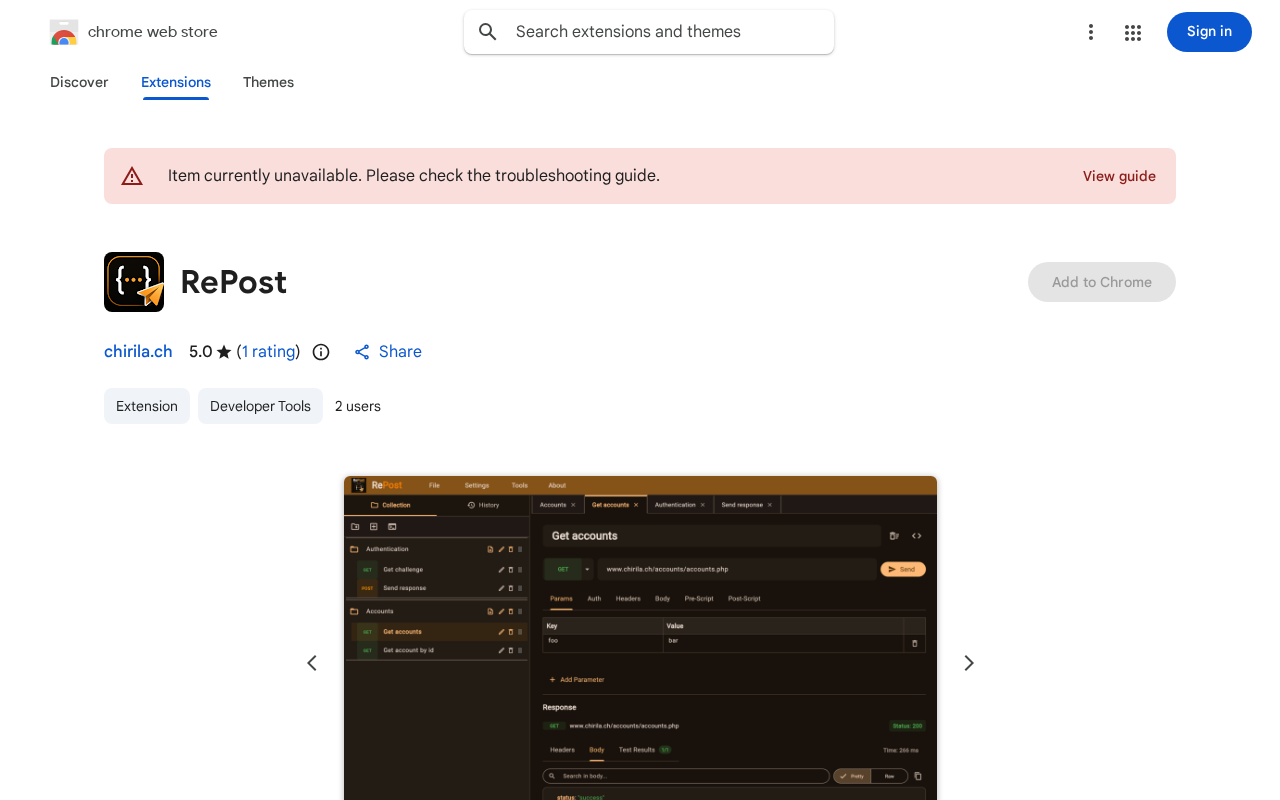This screenshot has width=1280, height=800.
Task: Click the "Item currently unavailable" message
Action: 414,176
